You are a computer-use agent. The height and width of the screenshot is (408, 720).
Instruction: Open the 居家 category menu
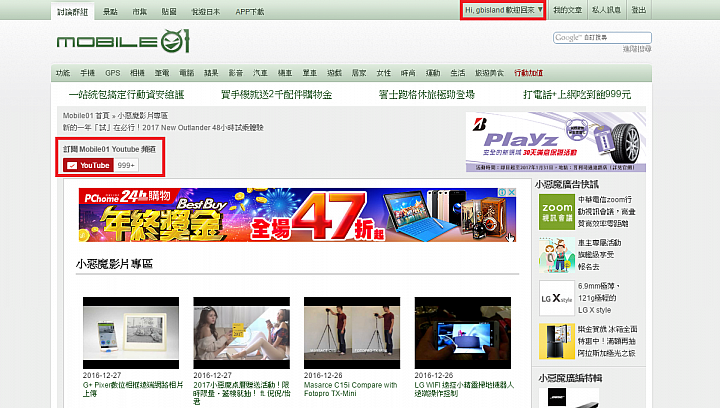(x=359, y=73)
